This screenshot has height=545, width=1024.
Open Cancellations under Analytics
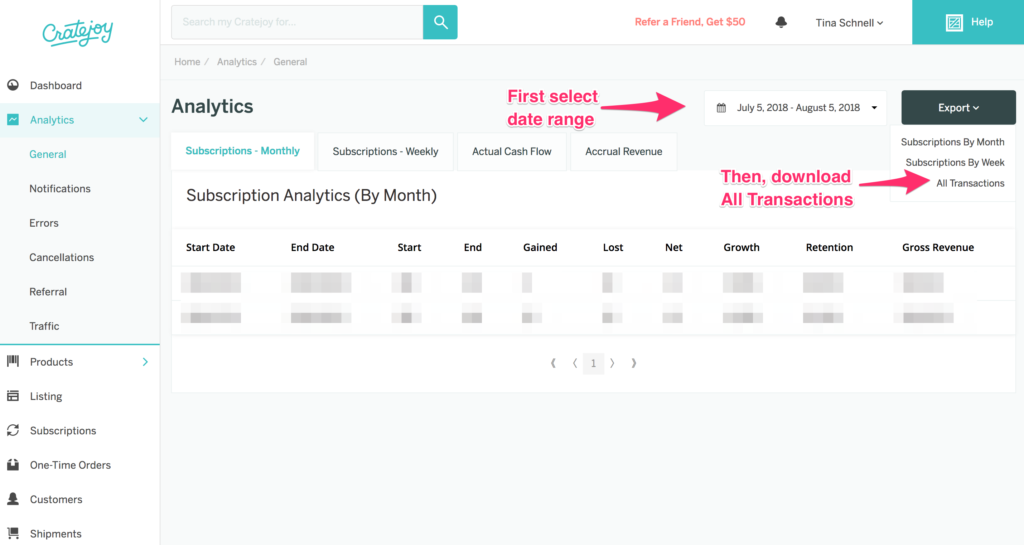61,257
